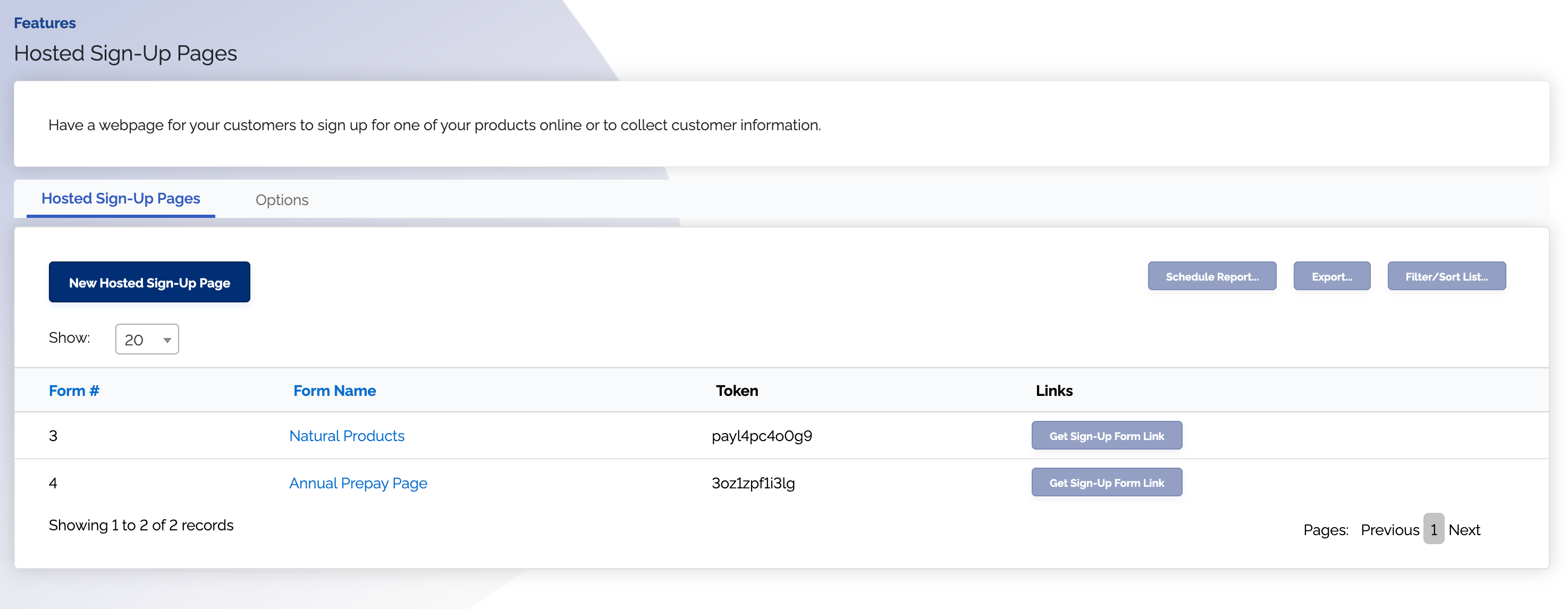Viewport: 1568px width, 609px height.
Task: Click 'Showing 1 to 2 of 2 records' text
Action: [x=141, y=525]
